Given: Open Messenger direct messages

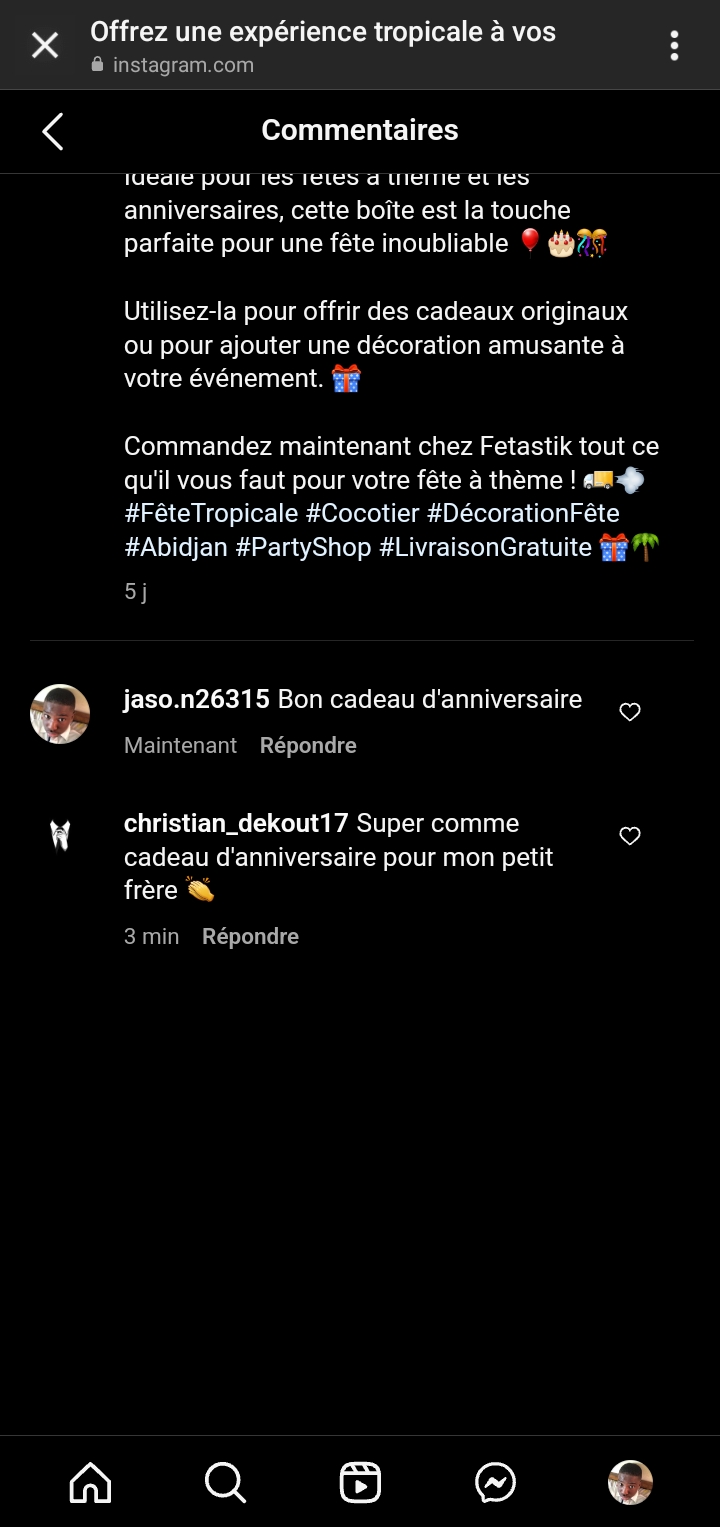Looking at the screenshot, I should [x=495, y=1482].
